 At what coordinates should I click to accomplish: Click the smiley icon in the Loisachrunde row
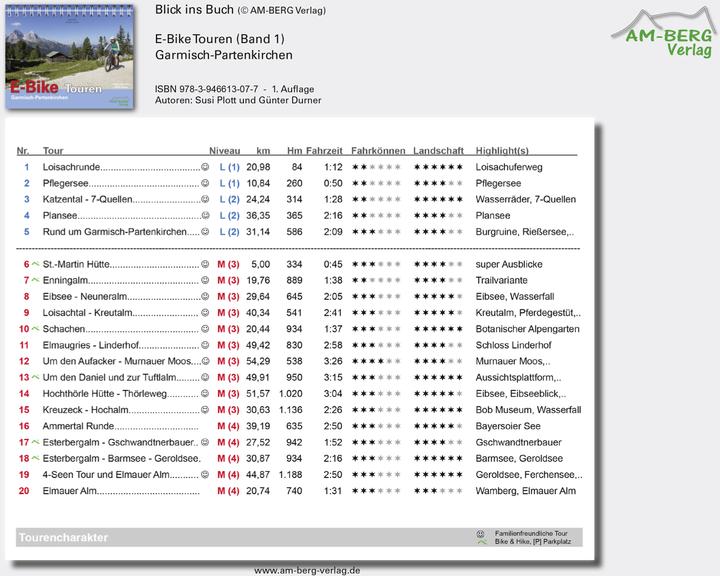pos(205,167)
